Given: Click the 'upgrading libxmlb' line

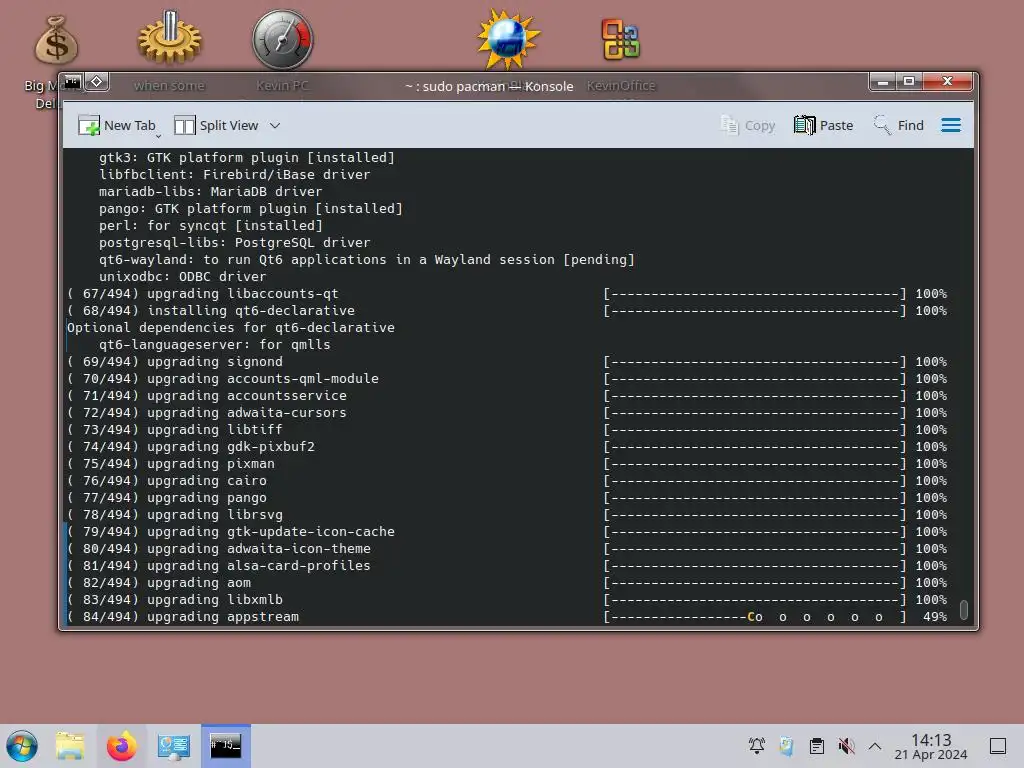Looking at the screenshot, I should 214,600.
